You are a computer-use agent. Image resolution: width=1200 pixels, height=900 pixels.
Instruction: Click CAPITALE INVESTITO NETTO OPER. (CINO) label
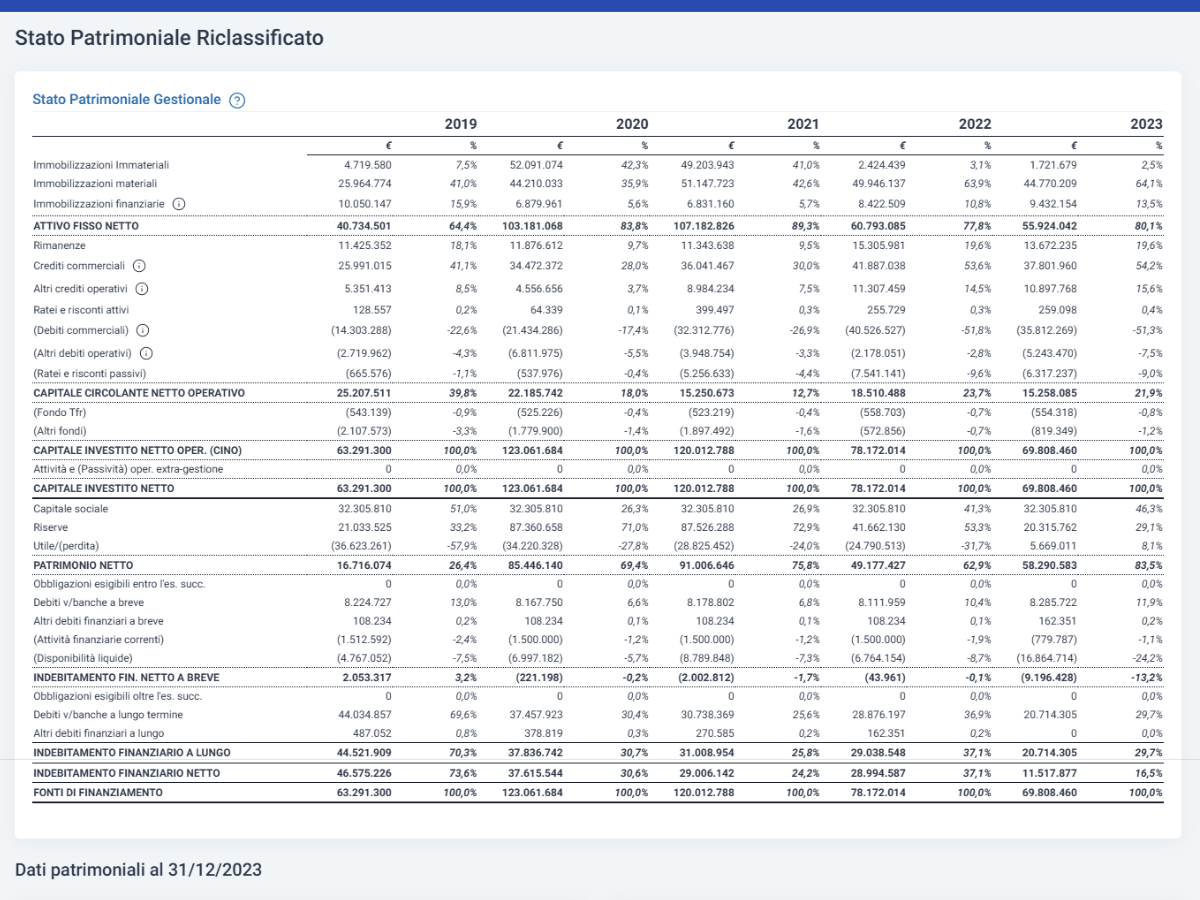coord(137,450)
